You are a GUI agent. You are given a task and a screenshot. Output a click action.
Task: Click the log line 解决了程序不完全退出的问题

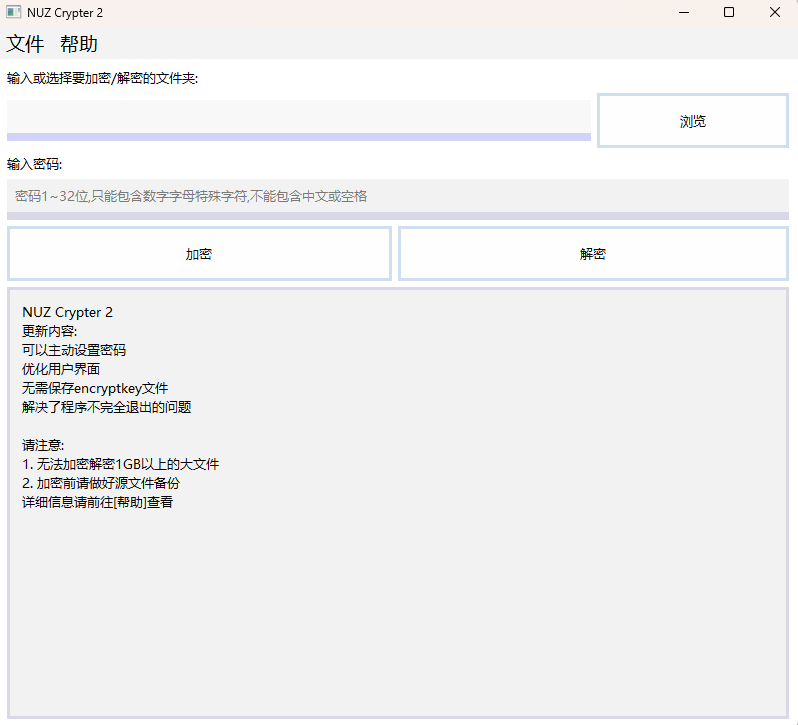[106, 407]
